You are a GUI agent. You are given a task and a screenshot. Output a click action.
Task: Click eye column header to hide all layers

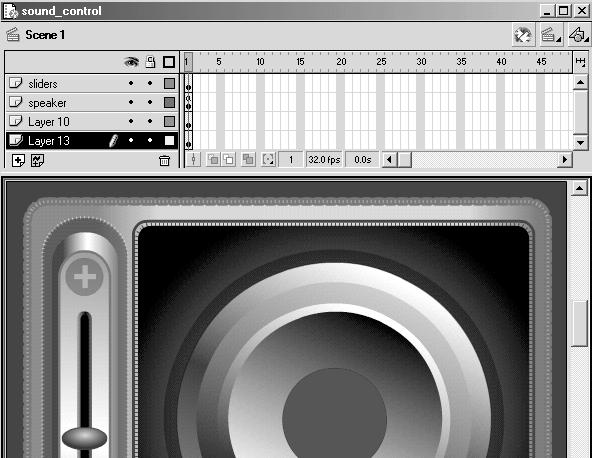[131, 62]
